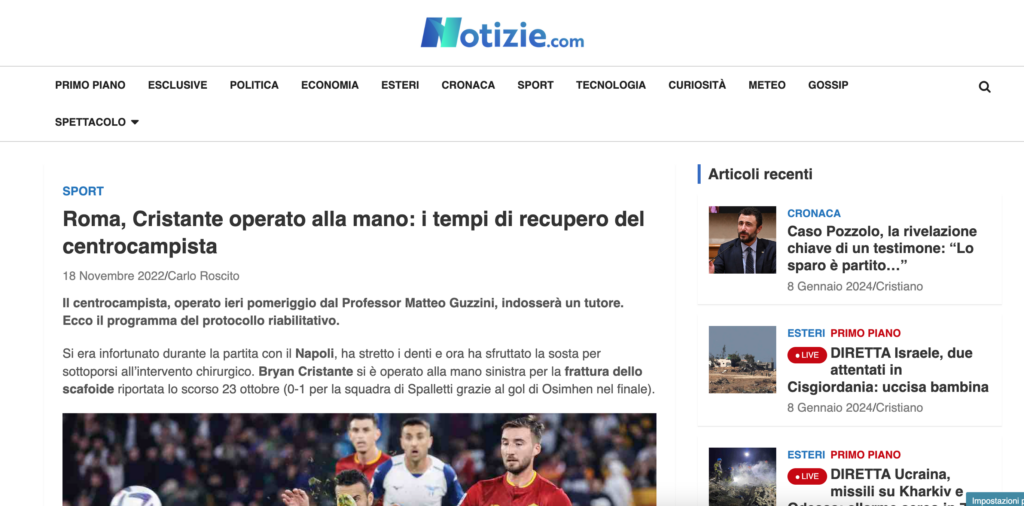The height and width of the screenshot is (506, 1024).
Task: Open the Primo Piano menu item
Action: [x=90, y=85]
